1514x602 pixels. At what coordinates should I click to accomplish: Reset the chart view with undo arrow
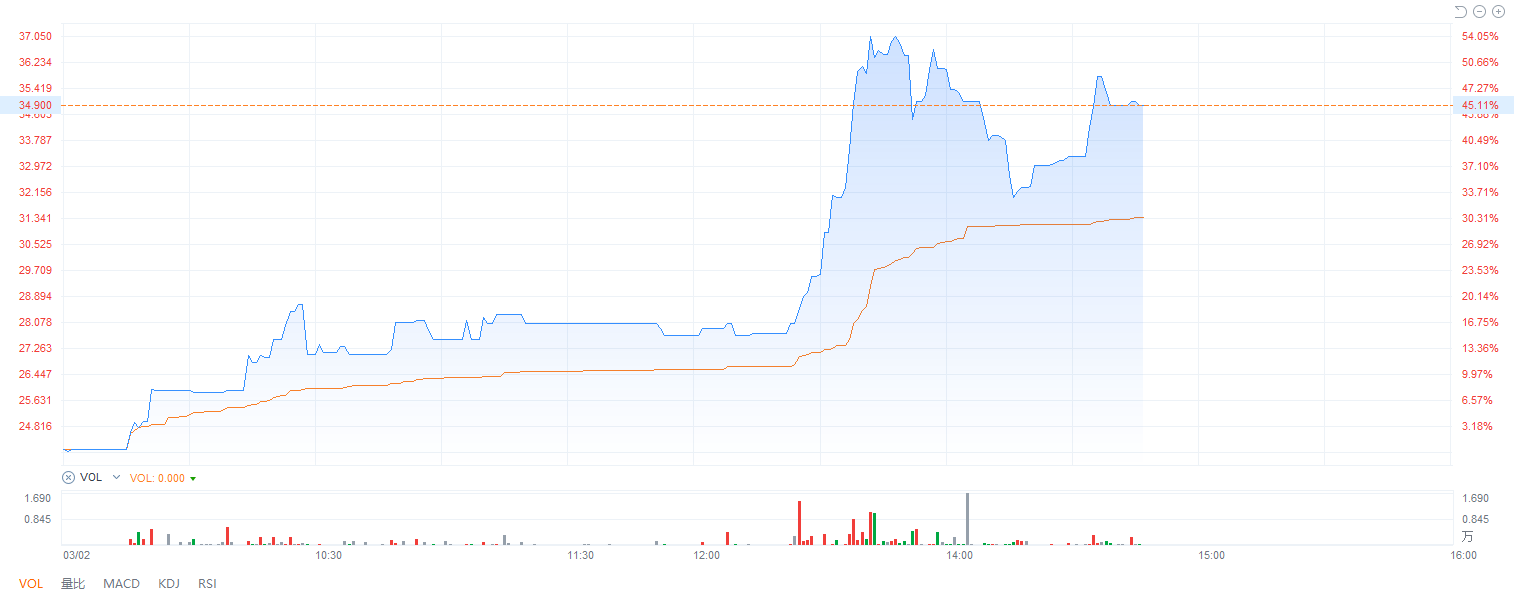pyautogui.click(x=1460, y=12)
